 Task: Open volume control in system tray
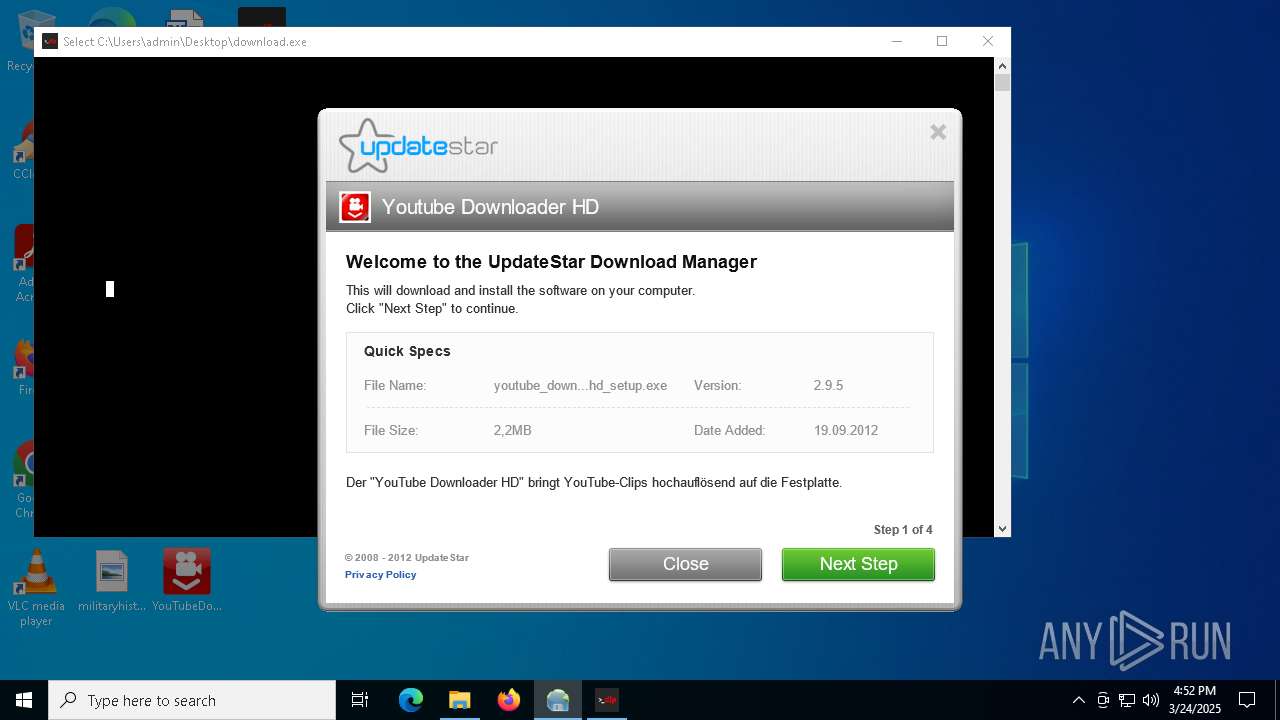tap(1151, 700)
